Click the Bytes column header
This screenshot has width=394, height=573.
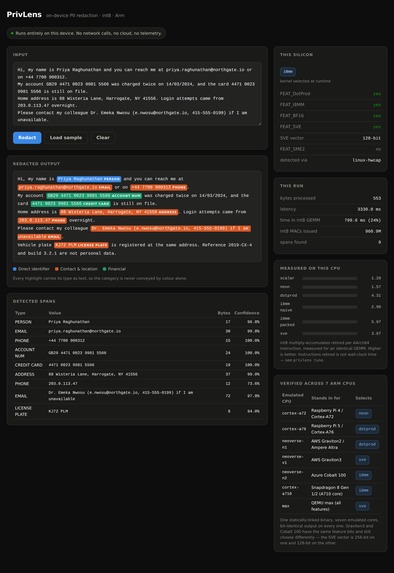224,313
